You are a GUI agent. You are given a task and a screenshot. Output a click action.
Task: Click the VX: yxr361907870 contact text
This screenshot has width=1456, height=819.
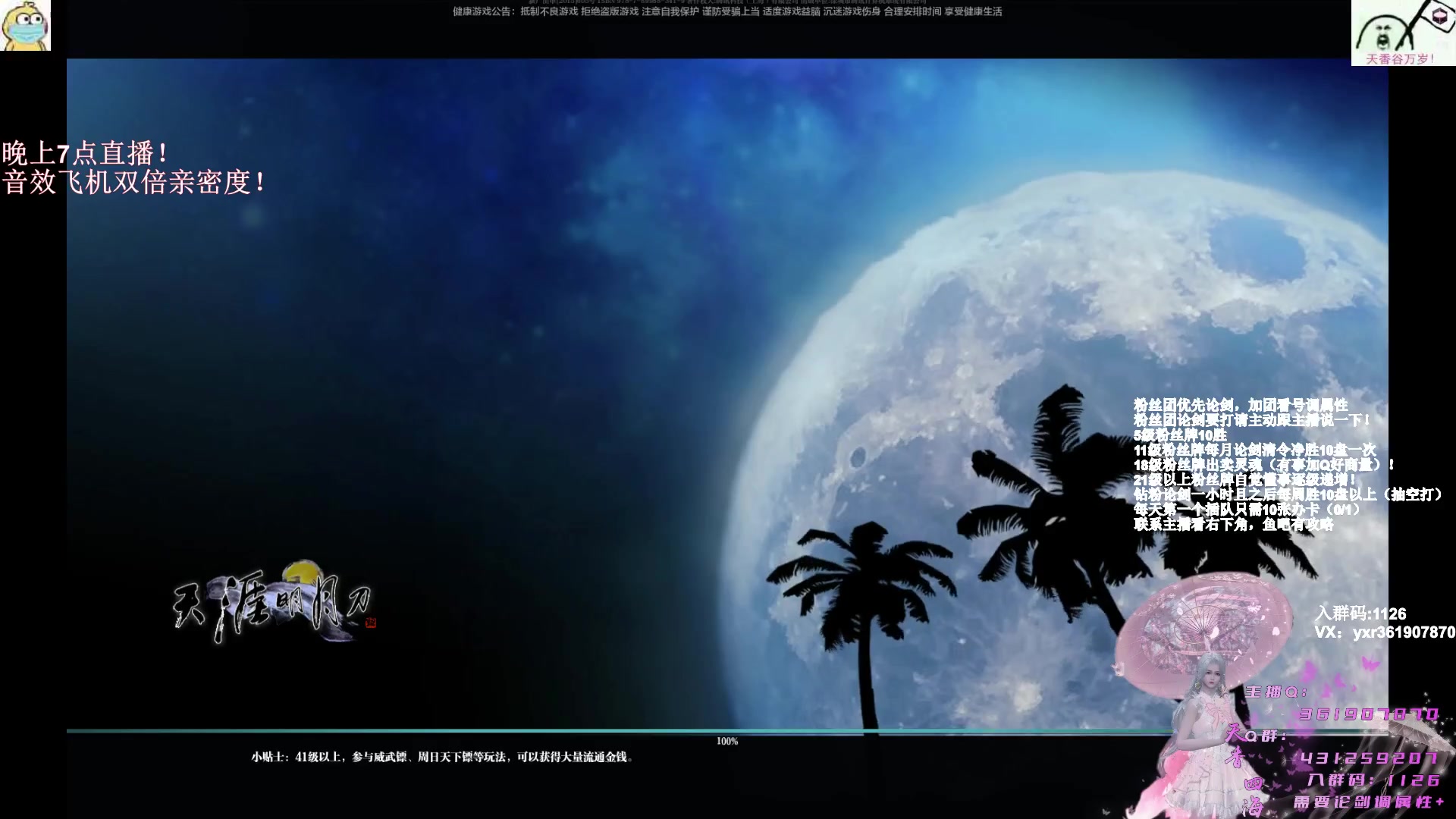(1385, 632)
